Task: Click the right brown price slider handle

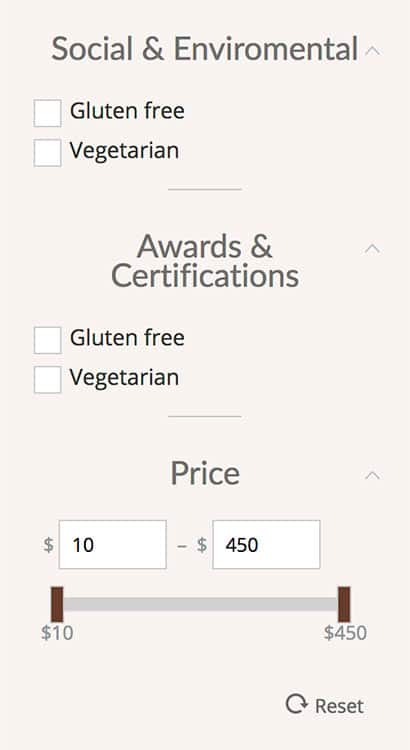Action: click(344, 604)
